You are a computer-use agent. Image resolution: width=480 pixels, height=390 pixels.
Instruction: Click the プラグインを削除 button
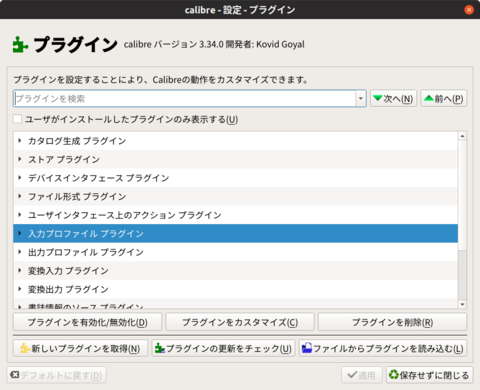pos(392,322)
